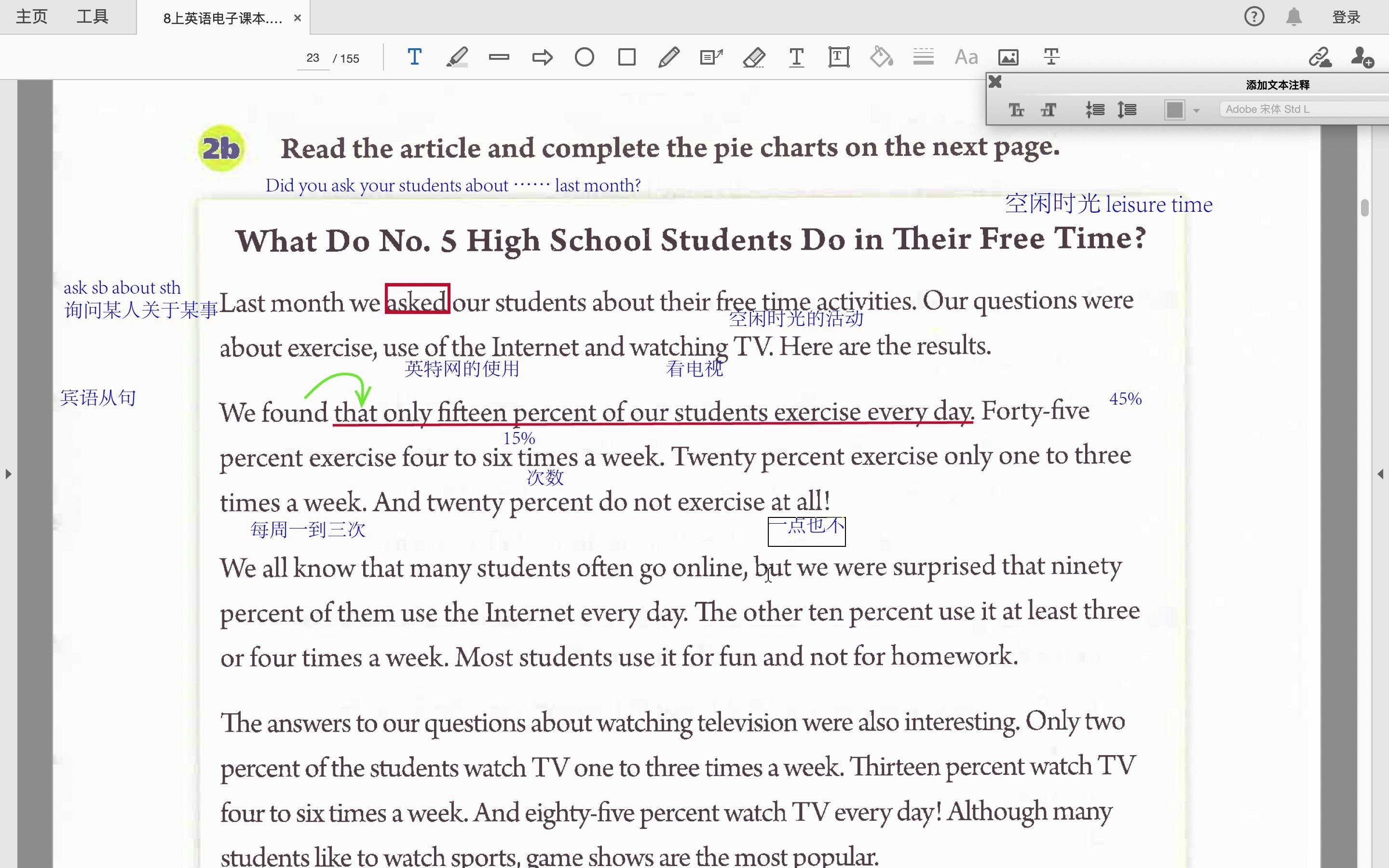This screenshot has width=1389, height=868.
Task: Click the 空闲时光 leisure time annotation
Action: 1108,204
